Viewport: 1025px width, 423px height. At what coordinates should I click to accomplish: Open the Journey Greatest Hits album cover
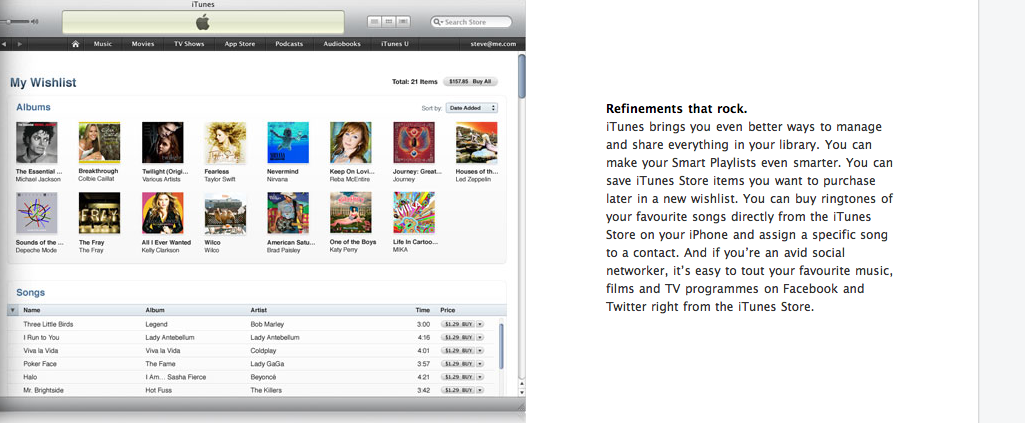click(x=414, y=142)
